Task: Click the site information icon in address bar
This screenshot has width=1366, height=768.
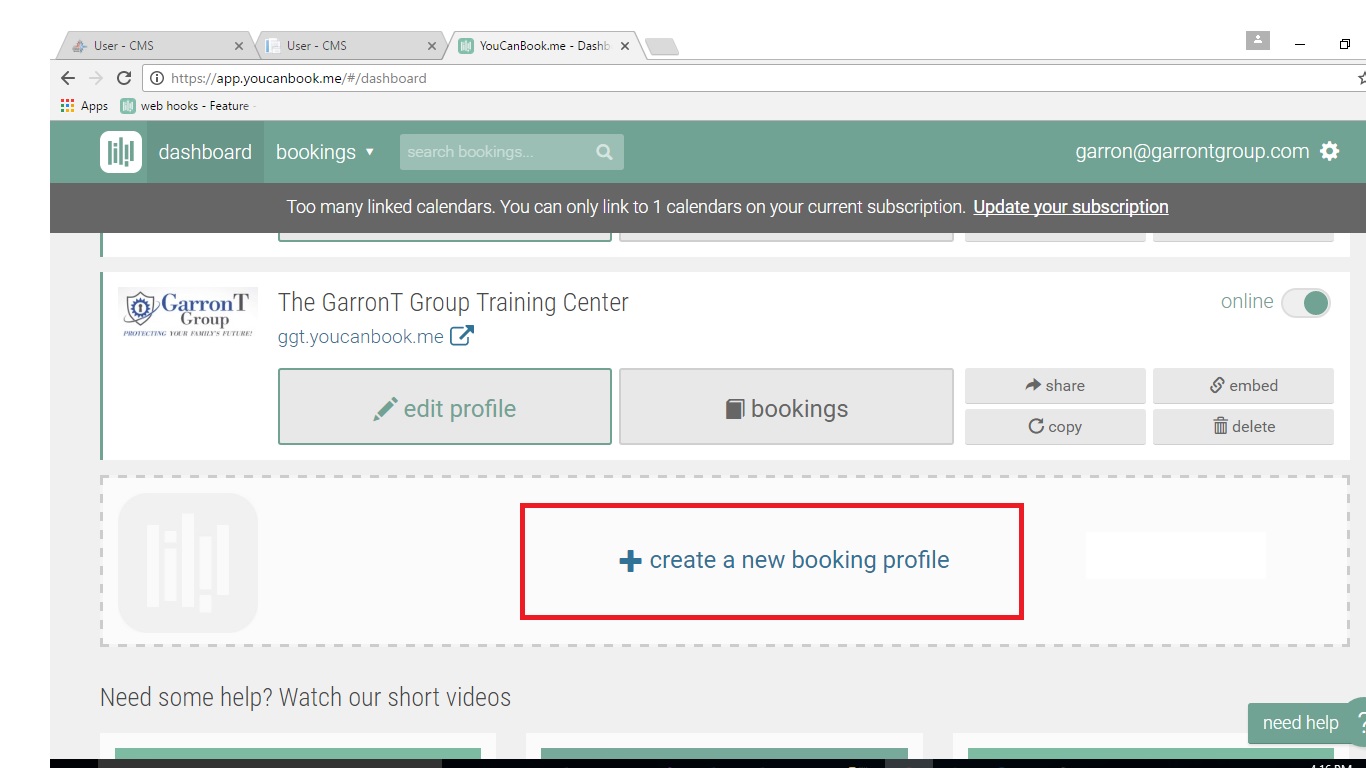Action: pos(156,78)
